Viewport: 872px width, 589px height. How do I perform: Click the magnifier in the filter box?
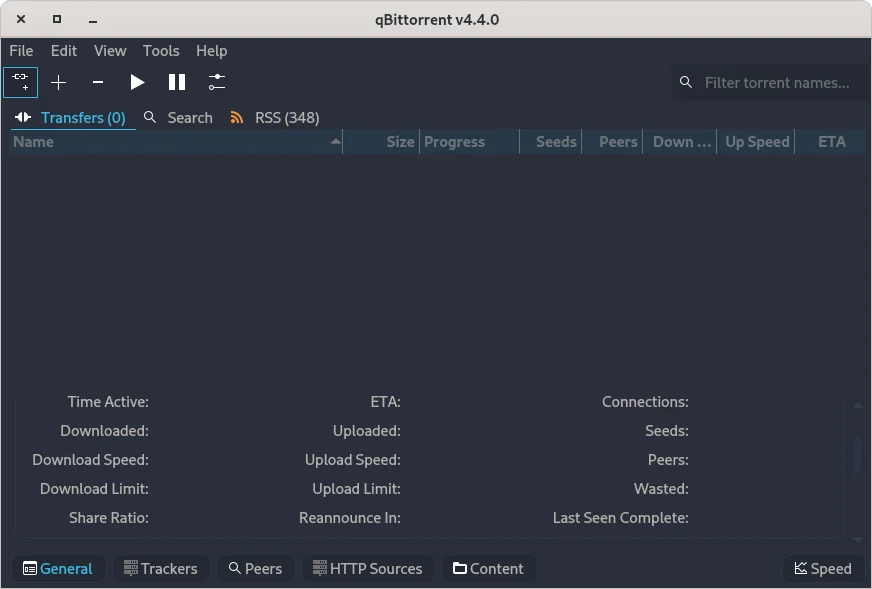[x=686, y=82]
